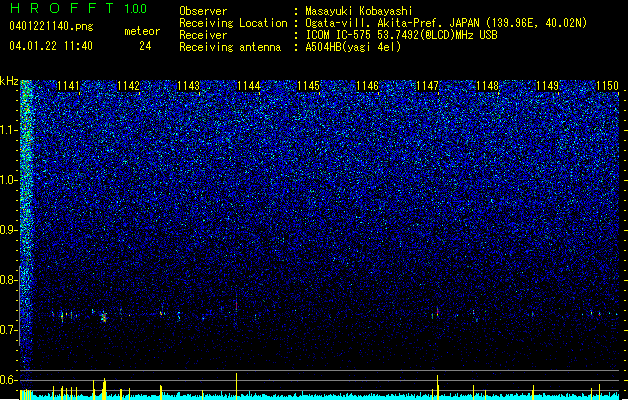This screenshot has width=629, height=400.
Task: Select the A504HB(yagi 4el) antenna text
Action: click(x=353, y=47)
